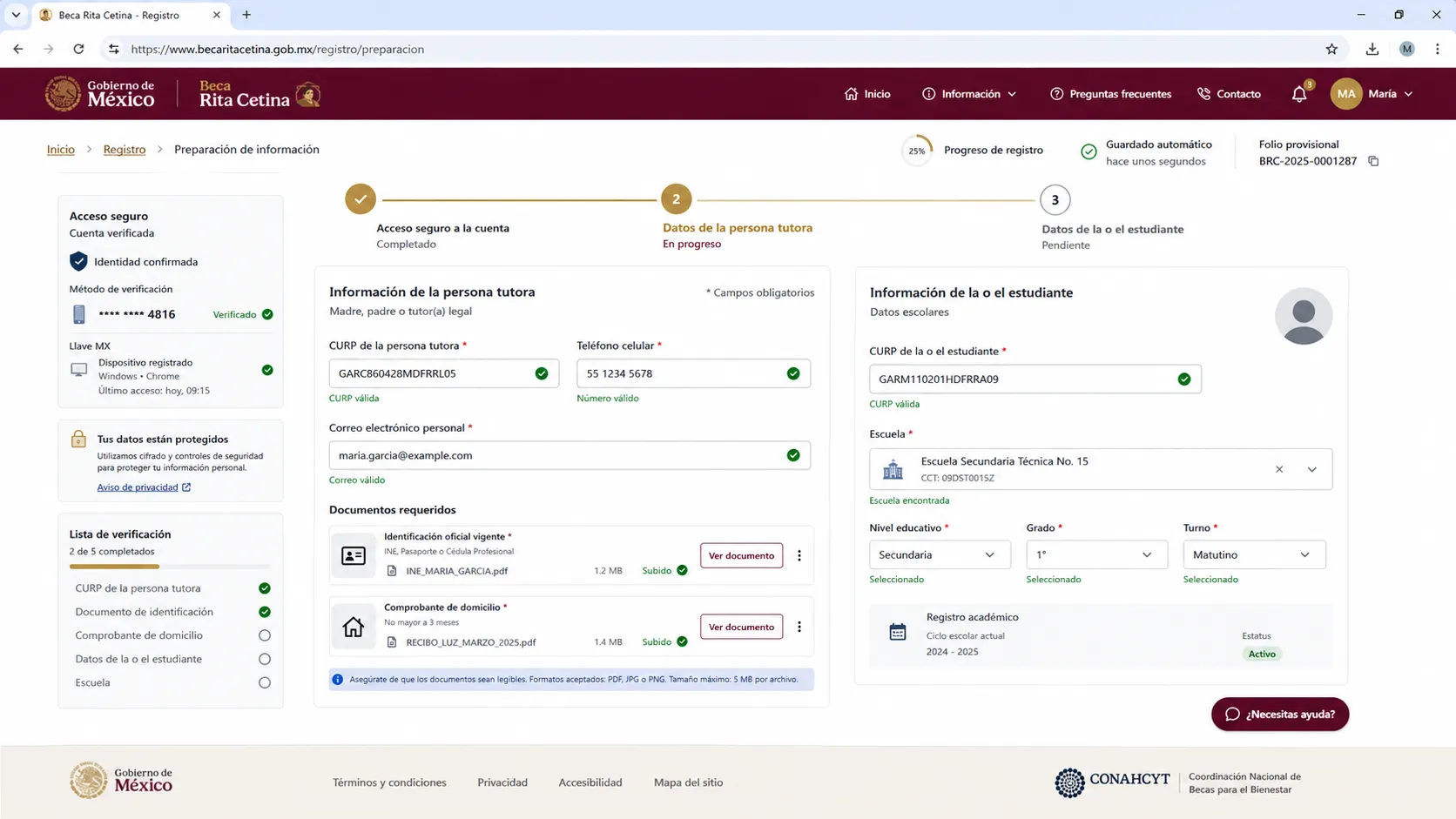Open more options for Identificación oficial document

pos(799,555)
